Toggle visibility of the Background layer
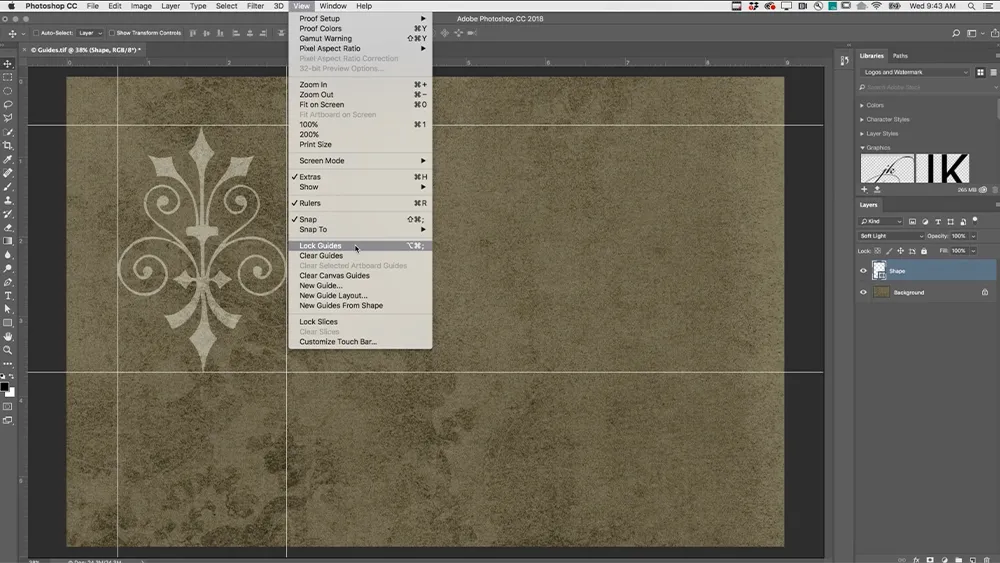The image size is (1000, 563). coord(864,293)
